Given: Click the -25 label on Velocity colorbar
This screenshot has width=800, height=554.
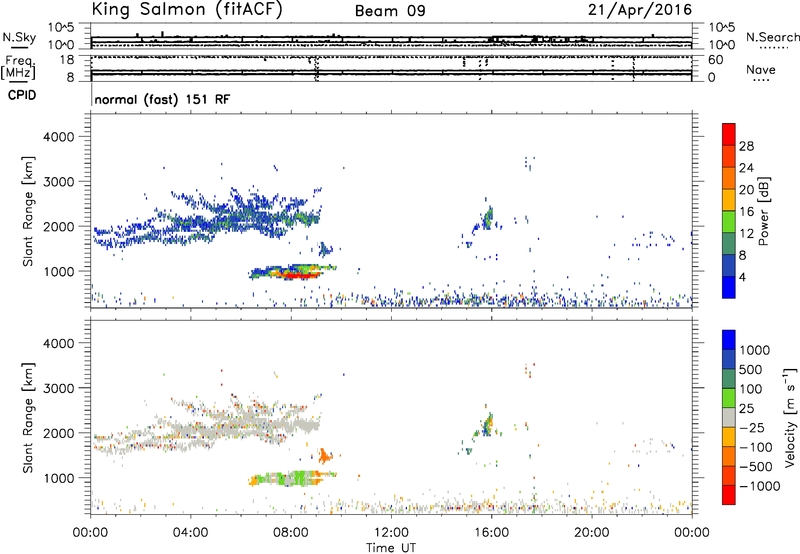Looking at the screenshot, I should (x=752, y=427).
